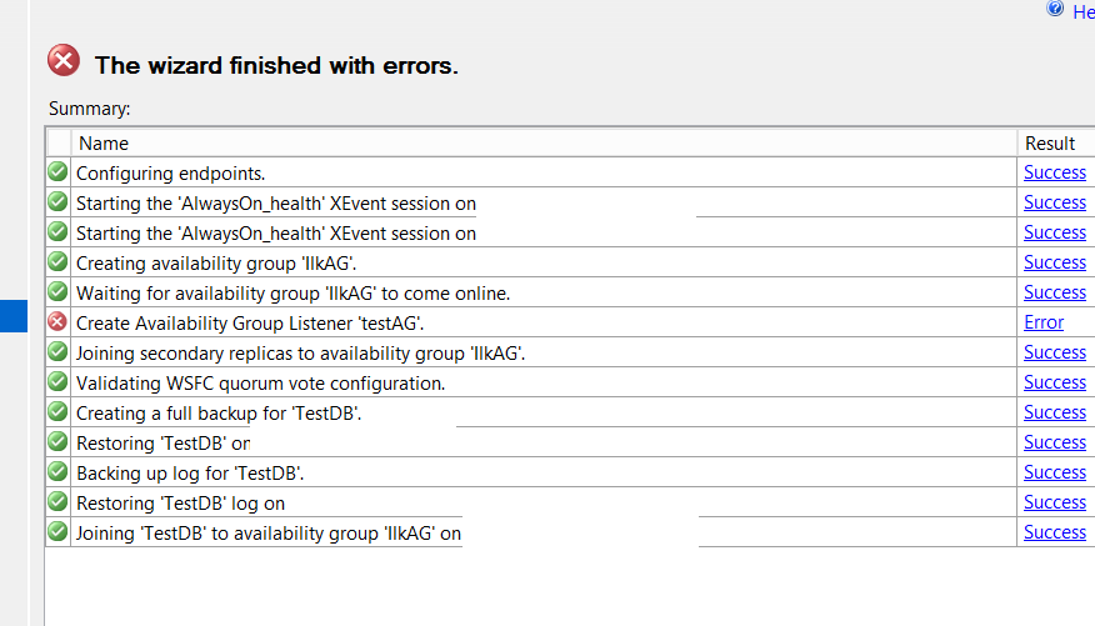Click check icon next to Validating WSFC quorum
Screen dimensions: 1095x626
point(57,381)
